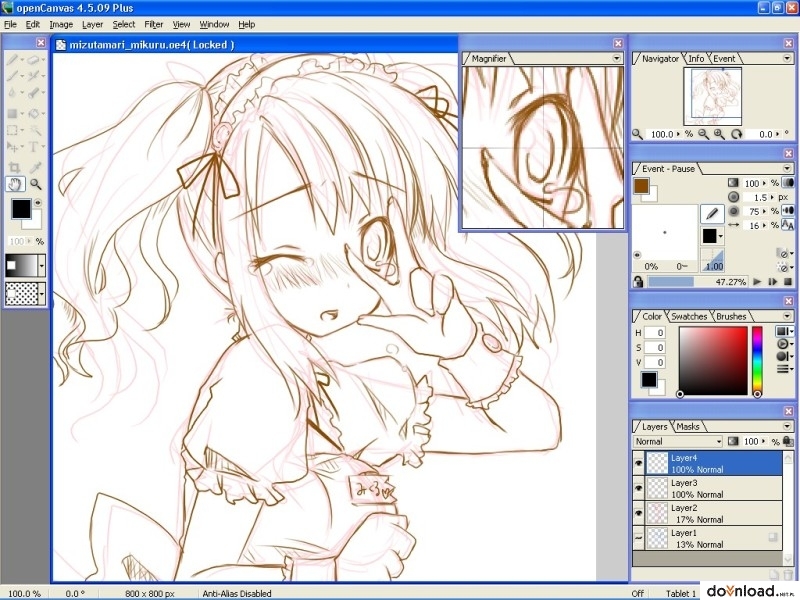Toggle pressure-to-size button beside 75 %
800x600 pixels.
(788, 211)
